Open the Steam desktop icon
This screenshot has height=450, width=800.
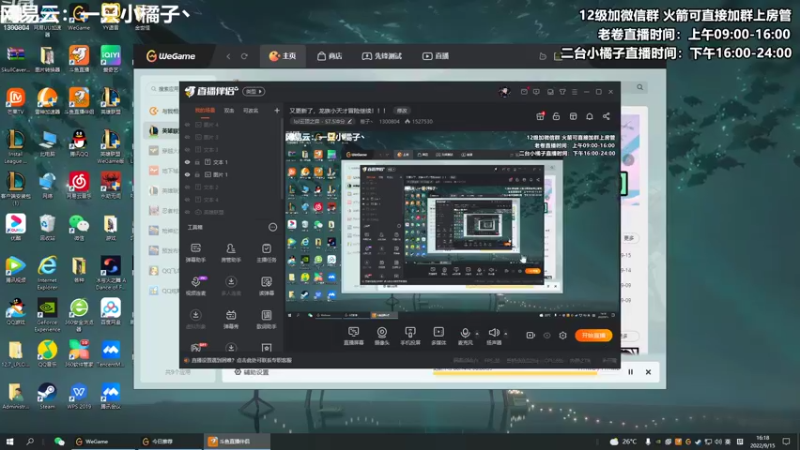(47, 396)
